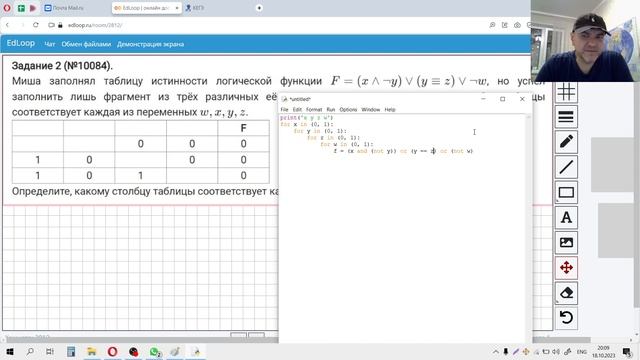Image resolution: width=640 pixels, height=360 pixels.
Task: Click the line starting with f = in IDLE editor
Action: pyautogui.click(x=403, y=151)
